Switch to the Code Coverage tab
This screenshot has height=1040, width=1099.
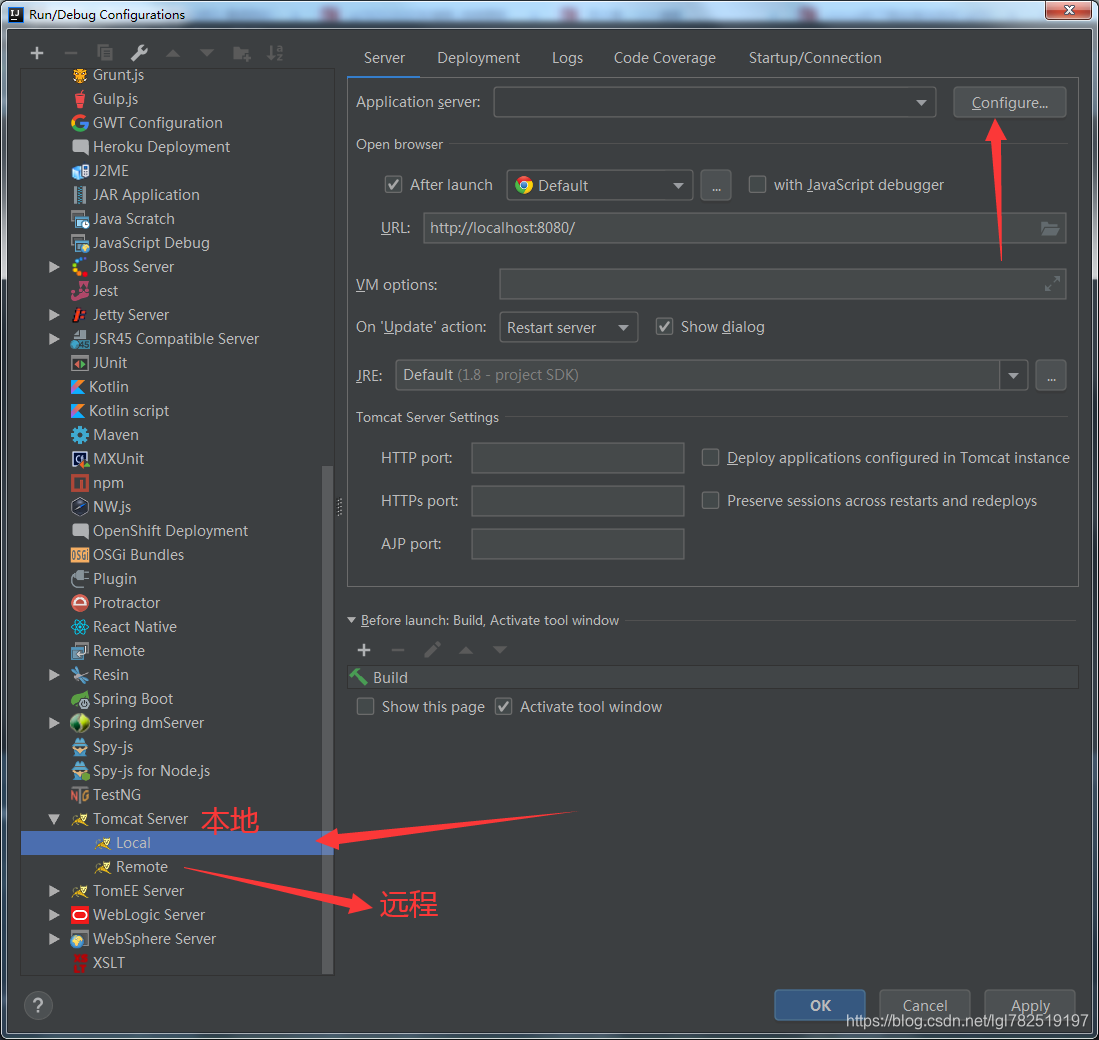point(664,57)
